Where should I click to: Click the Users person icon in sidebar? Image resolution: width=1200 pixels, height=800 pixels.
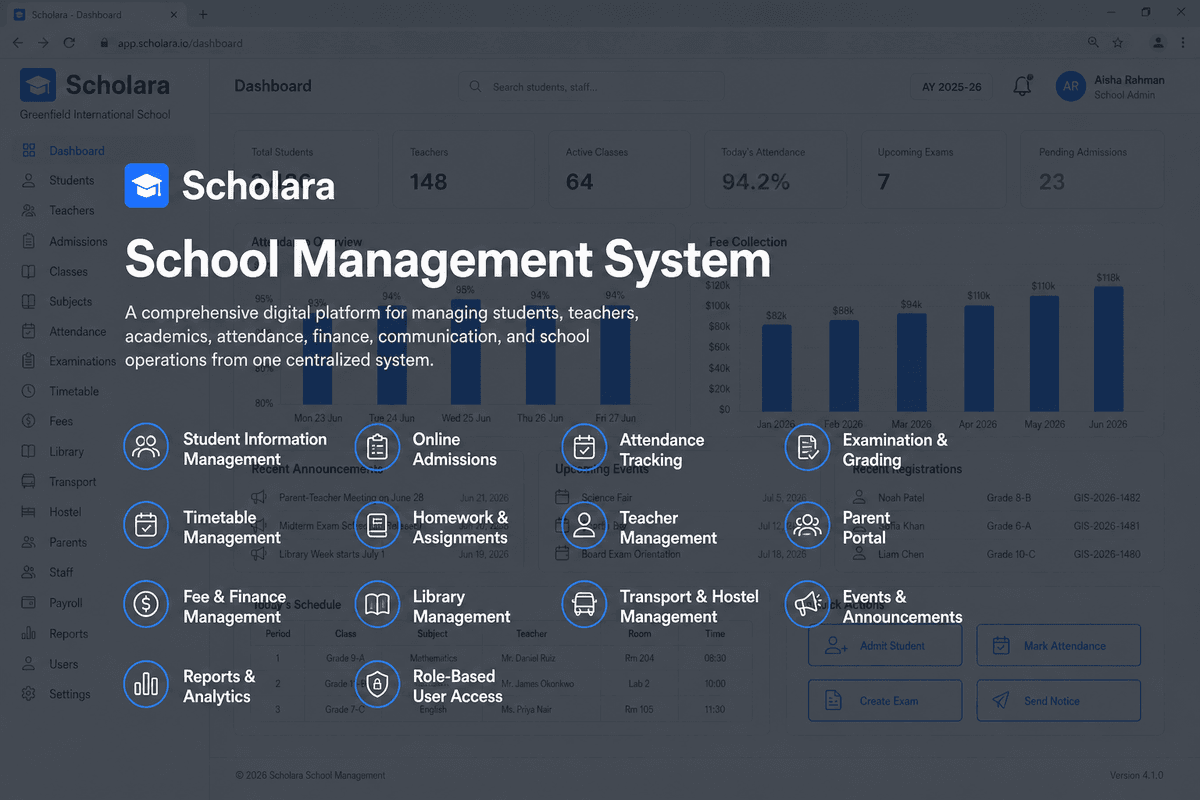pos(29,664)
